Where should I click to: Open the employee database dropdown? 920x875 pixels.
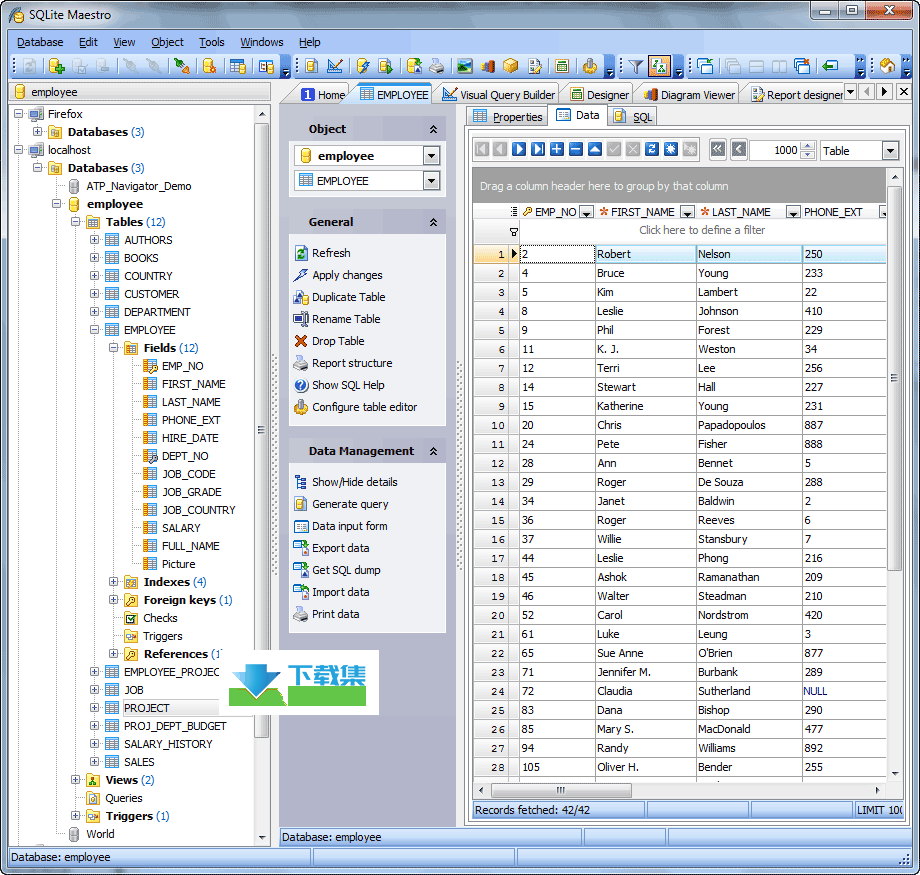[x=431, y=156]
